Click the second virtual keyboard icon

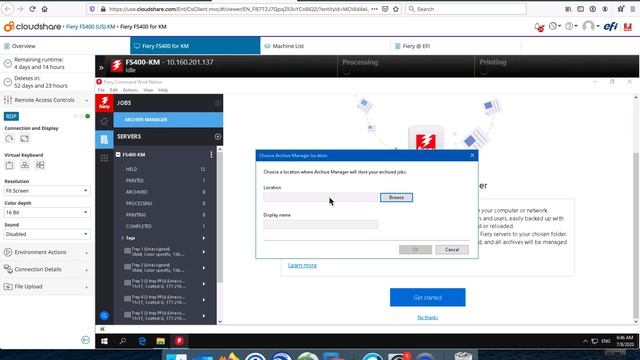point(24,165)
